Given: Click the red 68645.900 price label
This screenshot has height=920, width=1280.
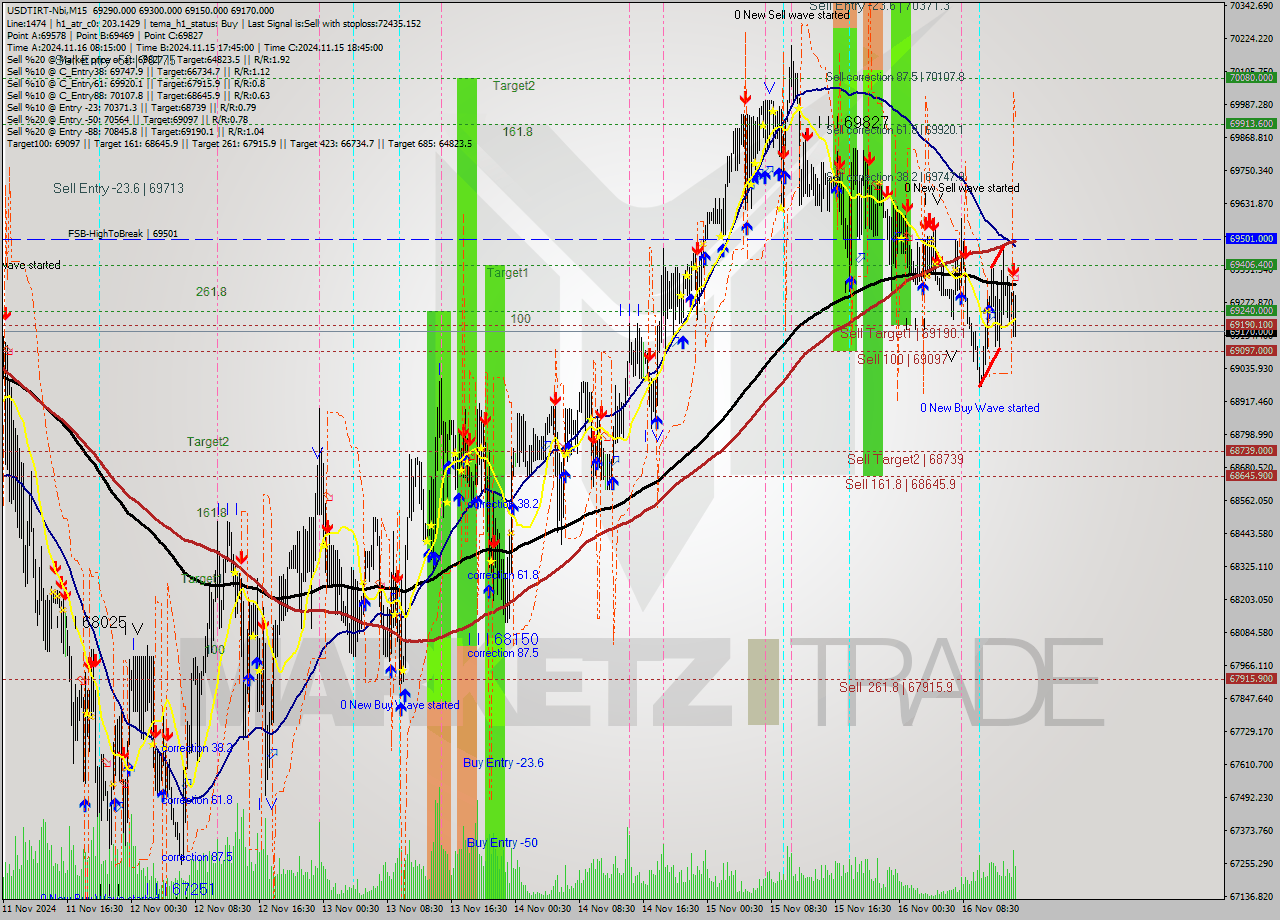Looking at the screenshot, I should tap(1251, 476).
